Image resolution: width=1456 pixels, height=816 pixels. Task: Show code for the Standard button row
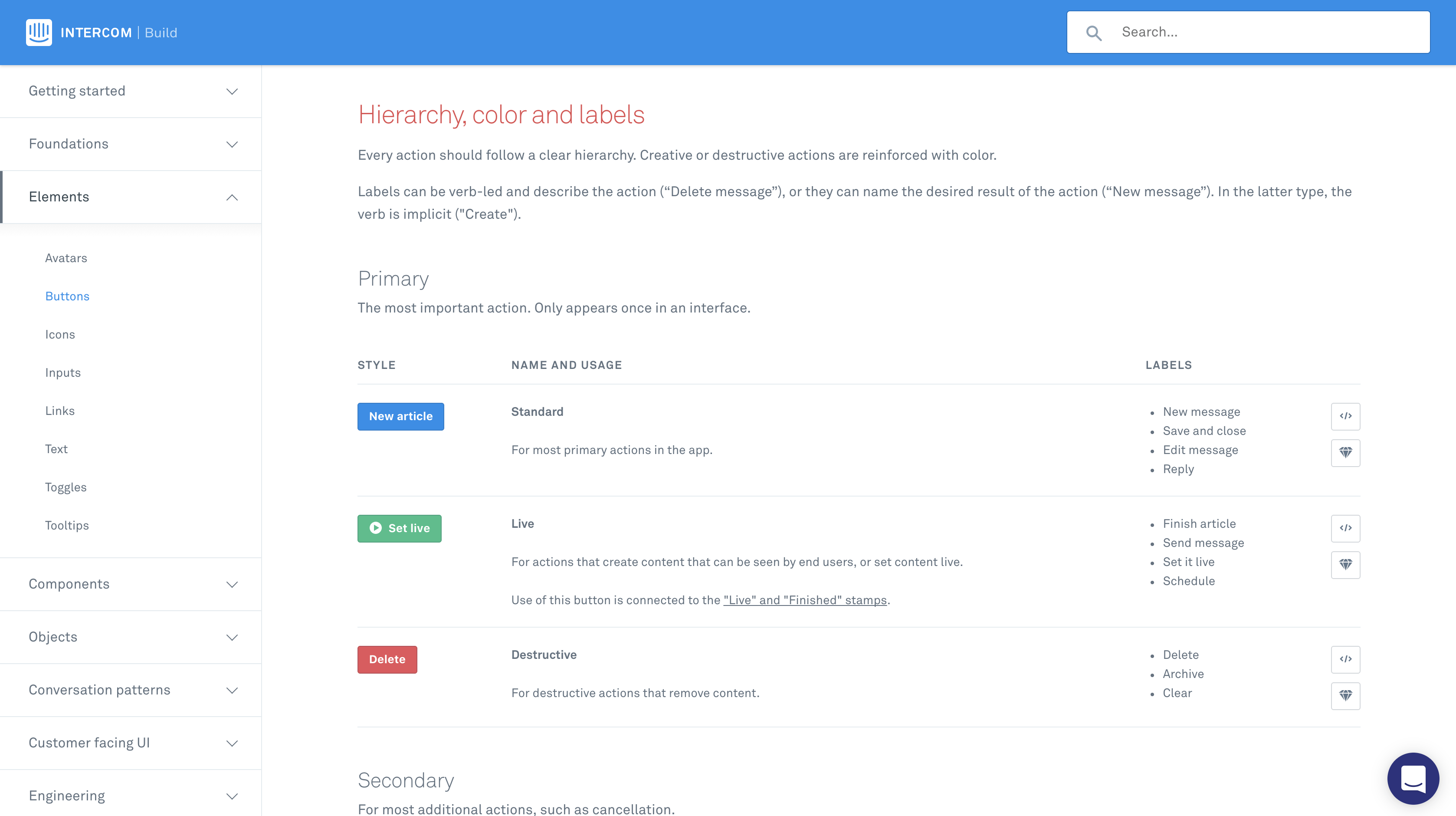coord(1345,416)
